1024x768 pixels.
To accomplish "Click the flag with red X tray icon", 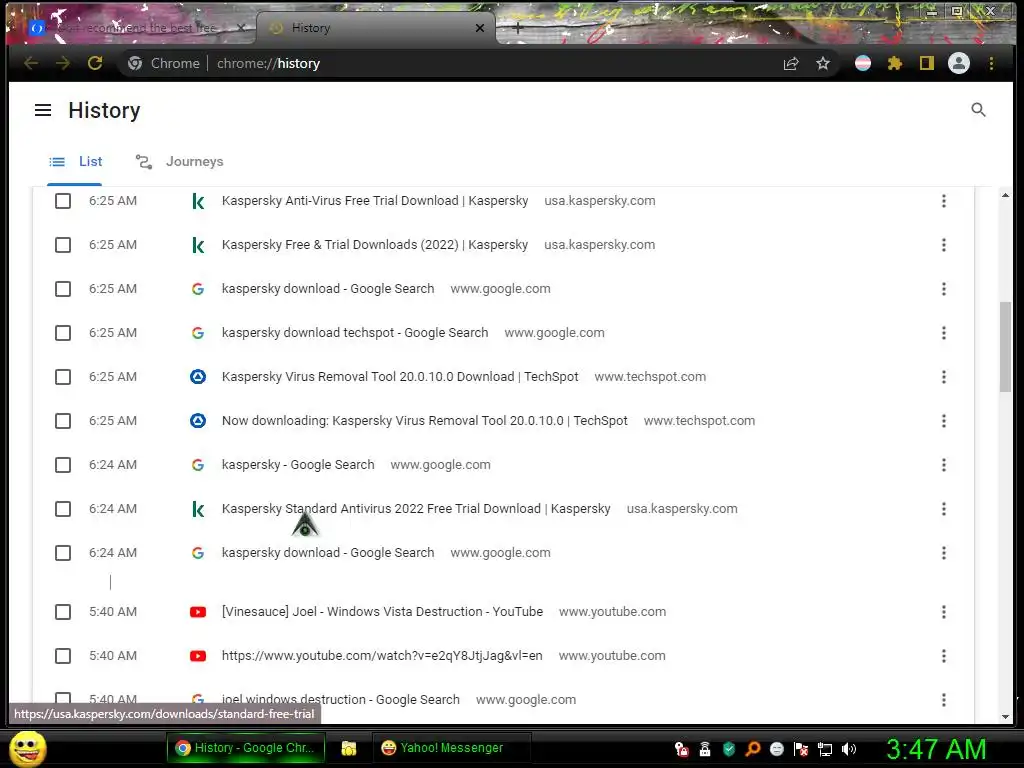I will pyautogui.click(x=801, y=749).
